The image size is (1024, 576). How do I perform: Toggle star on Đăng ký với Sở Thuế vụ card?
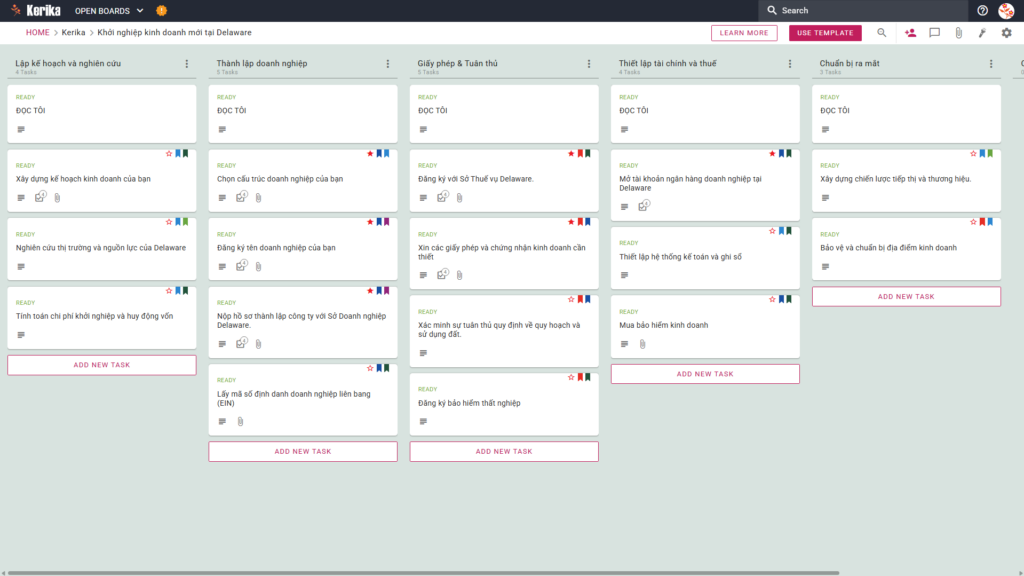pos(571,153)
